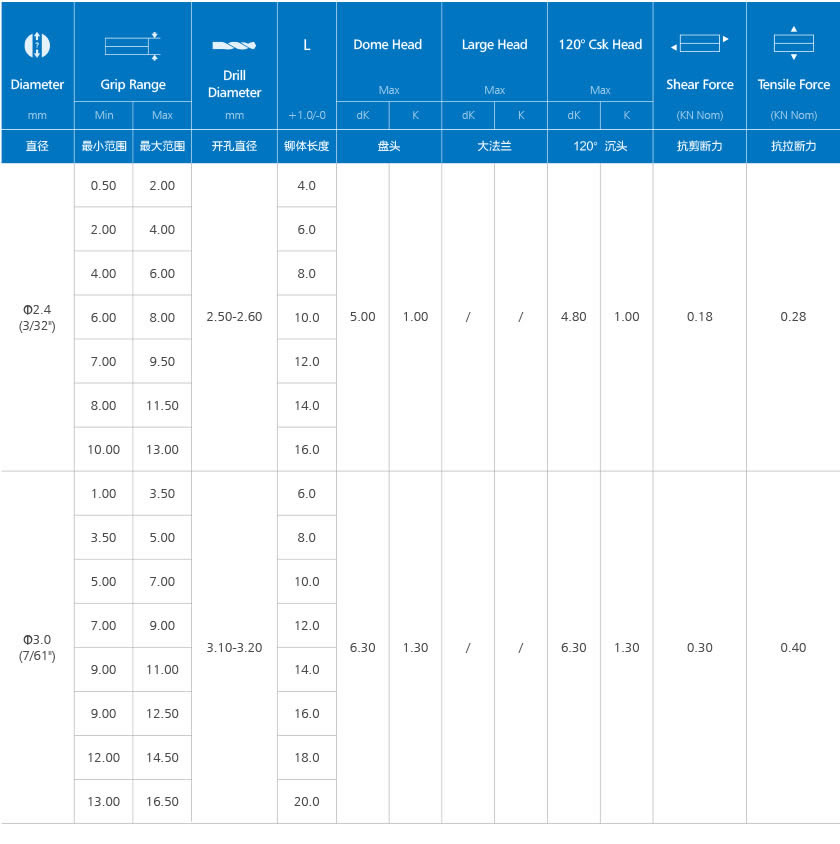Select drill diameter value 2.50-2.60
Screen dimensions: 840x844
234,317
